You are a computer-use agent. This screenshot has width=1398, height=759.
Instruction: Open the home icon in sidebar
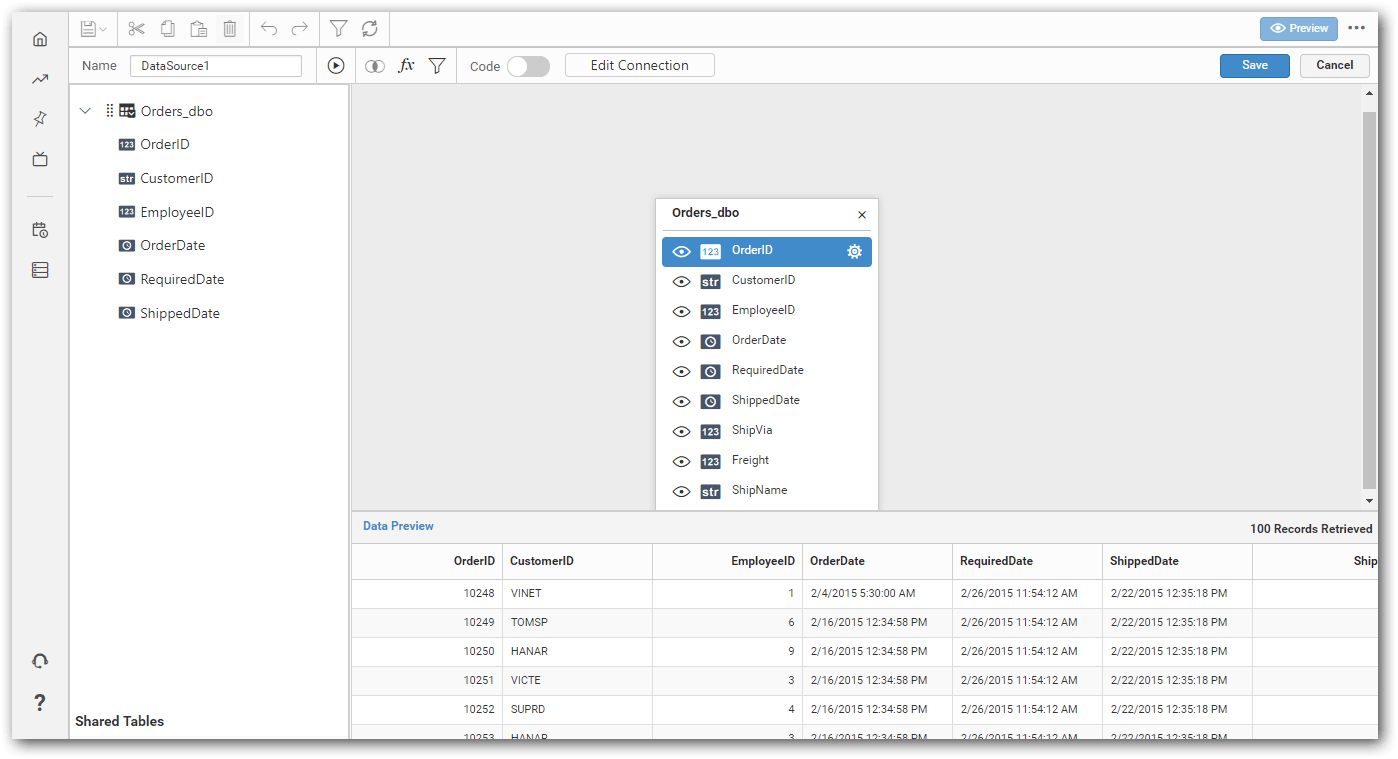[x=40, y=39]
